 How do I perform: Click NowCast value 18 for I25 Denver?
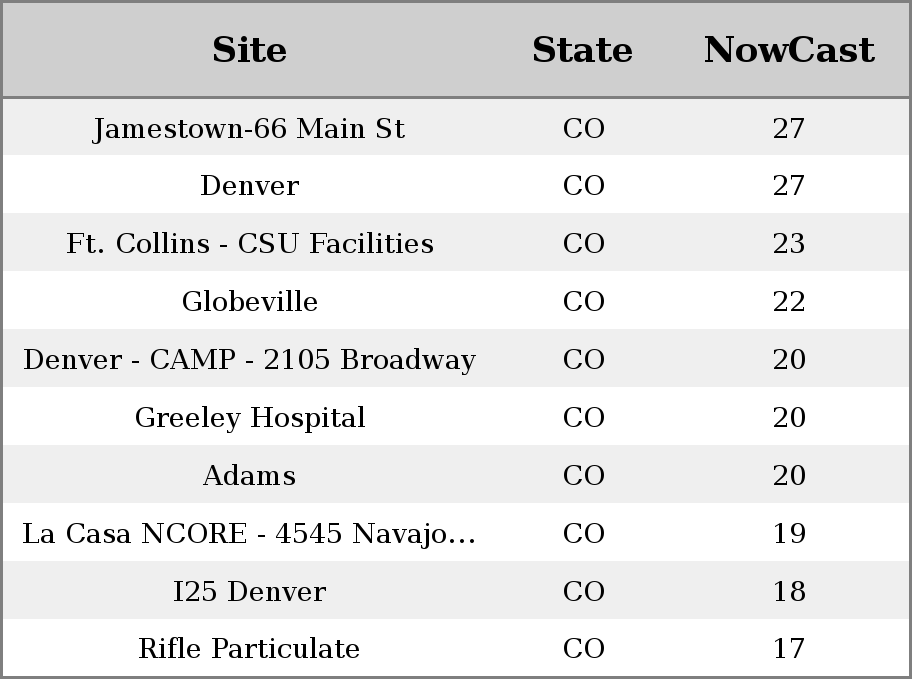[x=789, y=592]
